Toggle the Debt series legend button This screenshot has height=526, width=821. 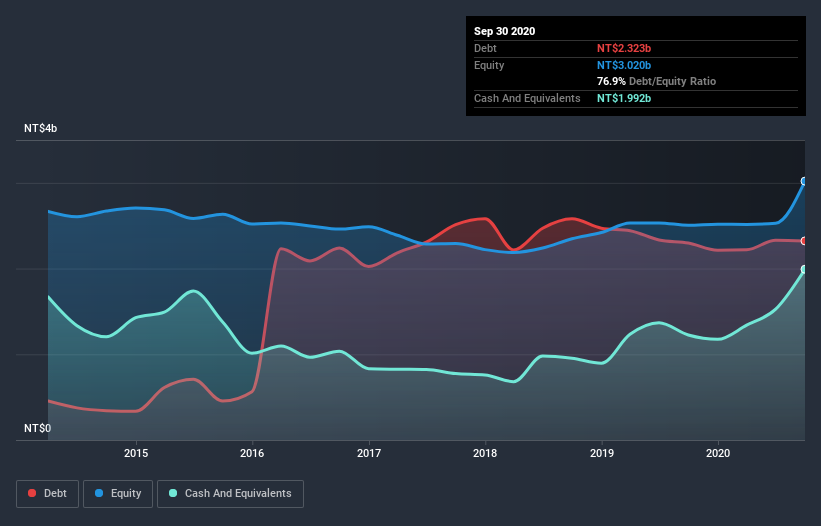click(x=48, y=494)
